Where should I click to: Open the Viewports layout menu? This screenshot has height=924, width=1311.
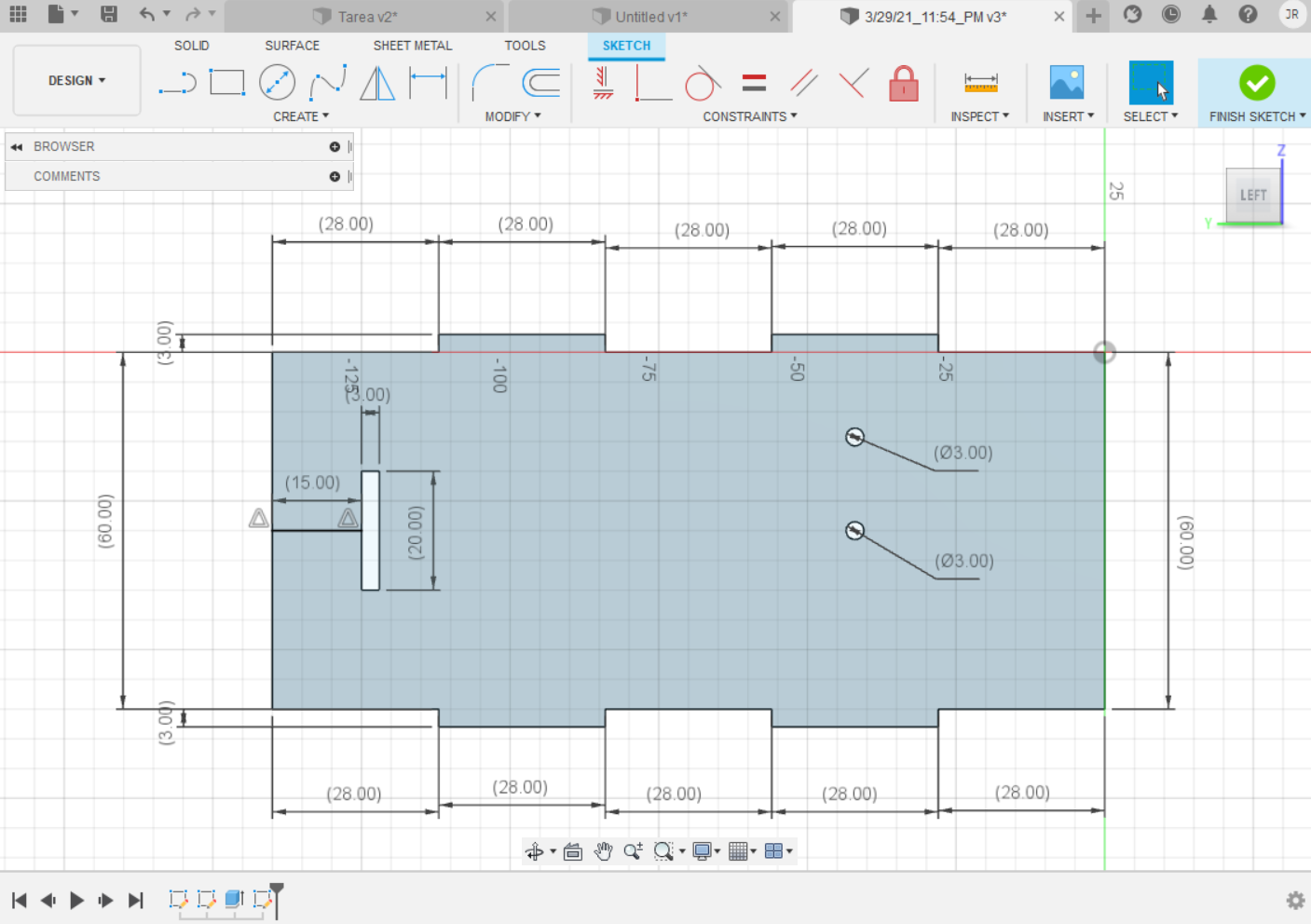point(773,851)
